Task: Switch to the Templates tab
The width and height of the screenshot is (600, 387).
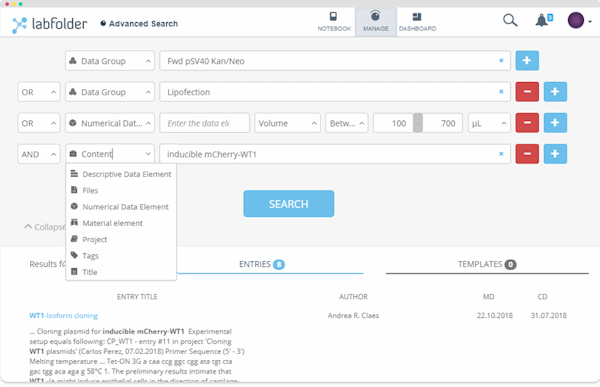Action: point(487,264)
